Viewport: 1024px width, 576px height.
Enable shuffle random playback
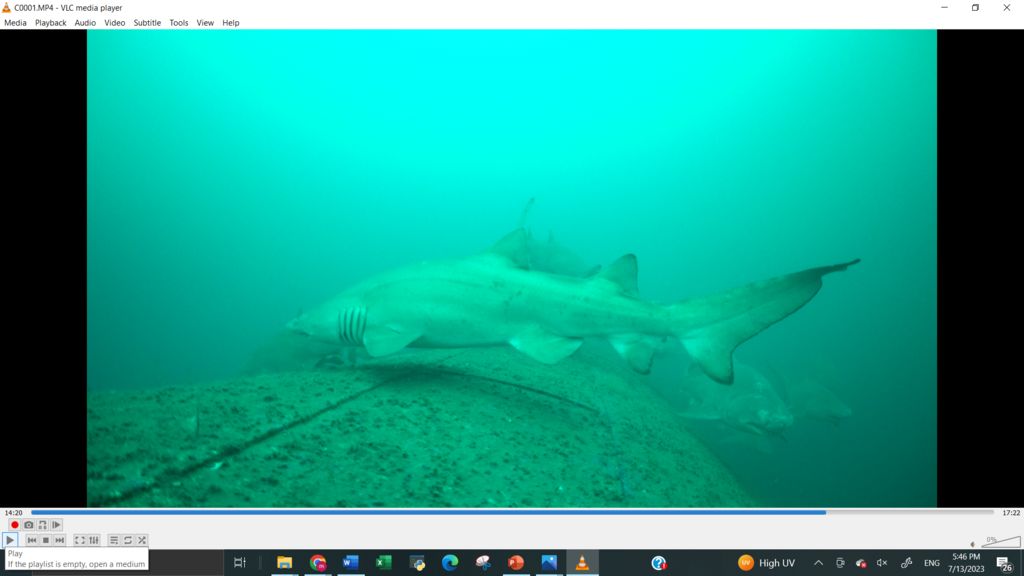pos(142,540)
